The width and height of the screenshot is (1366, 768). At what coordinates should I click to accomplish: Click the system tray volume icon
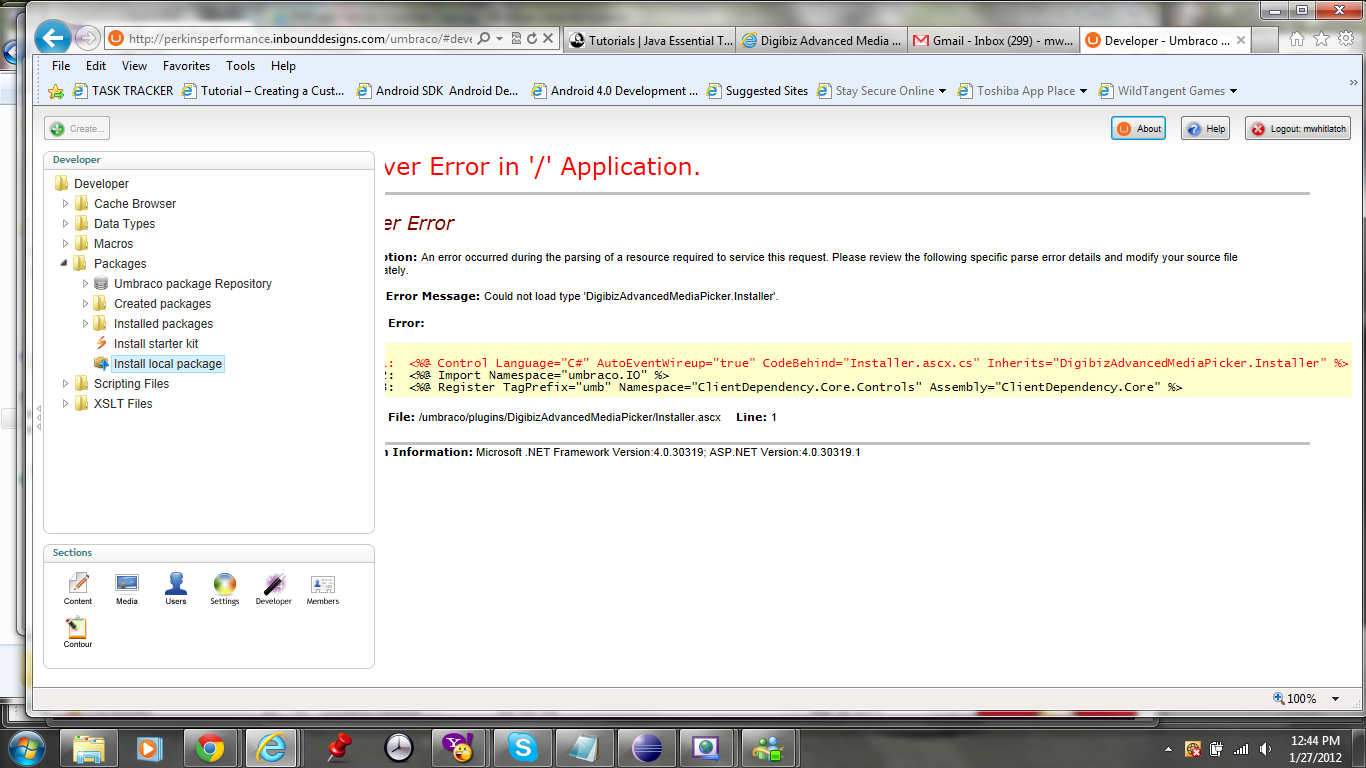click(1266, 748)
